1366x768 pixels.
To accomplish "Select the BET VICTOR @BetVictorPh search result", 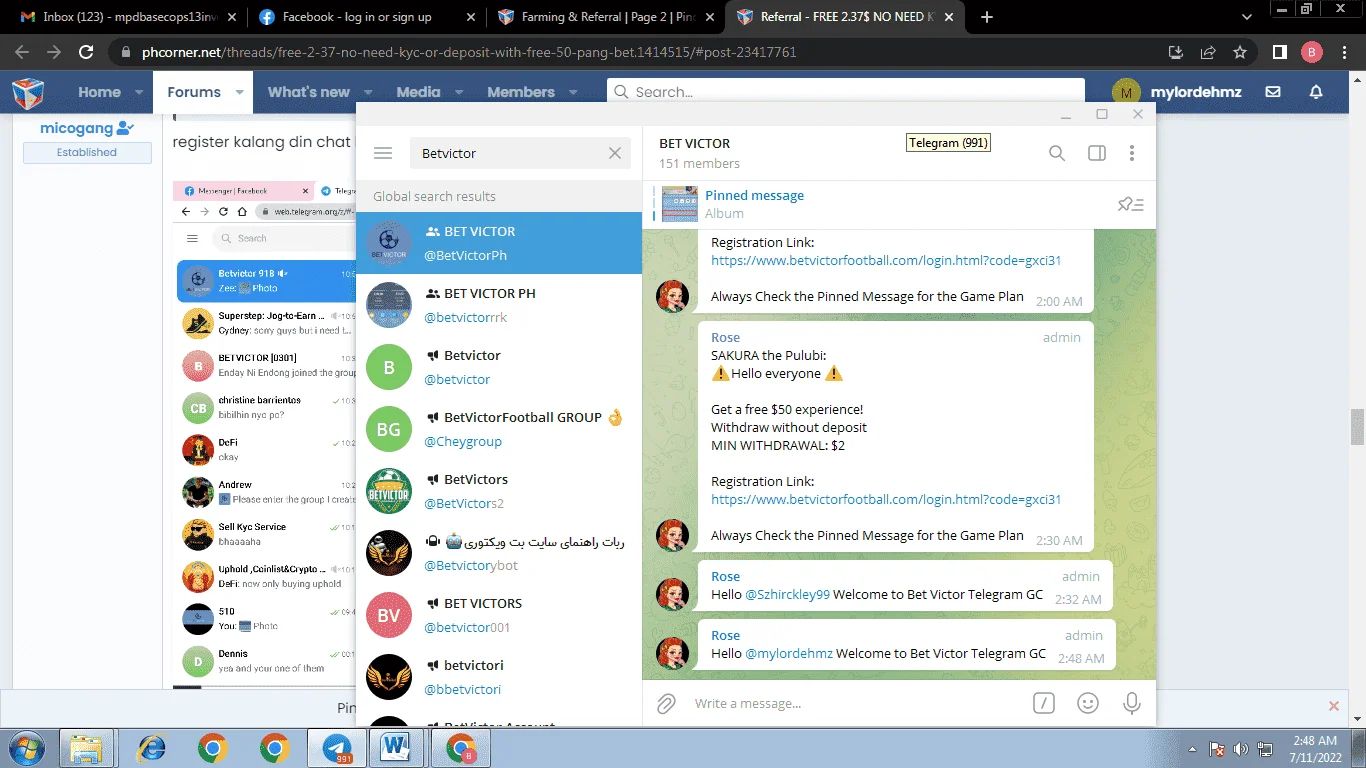I will [x=499, y=243].
